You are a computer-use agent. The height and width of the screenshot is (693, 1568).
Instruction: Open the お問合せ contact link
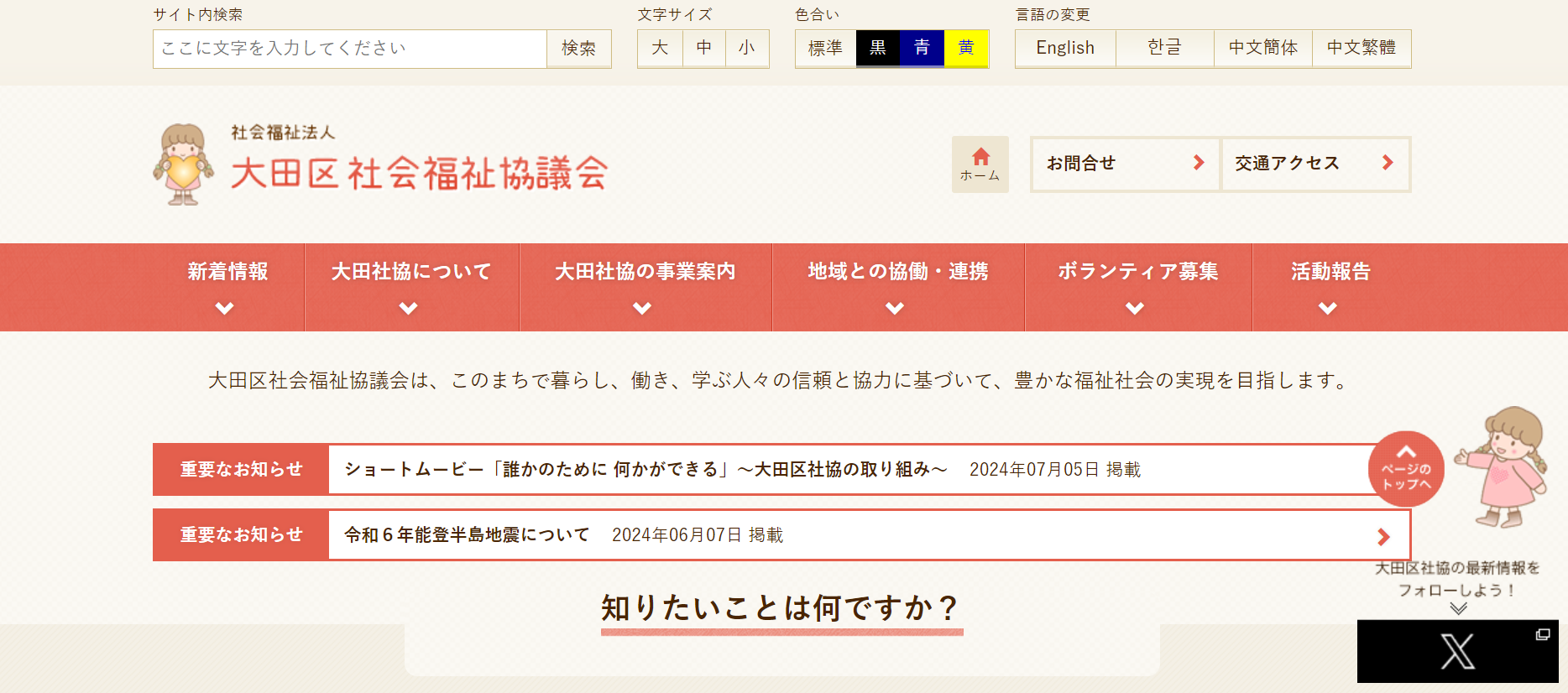pyautogui.click(x=1125, y=164)
